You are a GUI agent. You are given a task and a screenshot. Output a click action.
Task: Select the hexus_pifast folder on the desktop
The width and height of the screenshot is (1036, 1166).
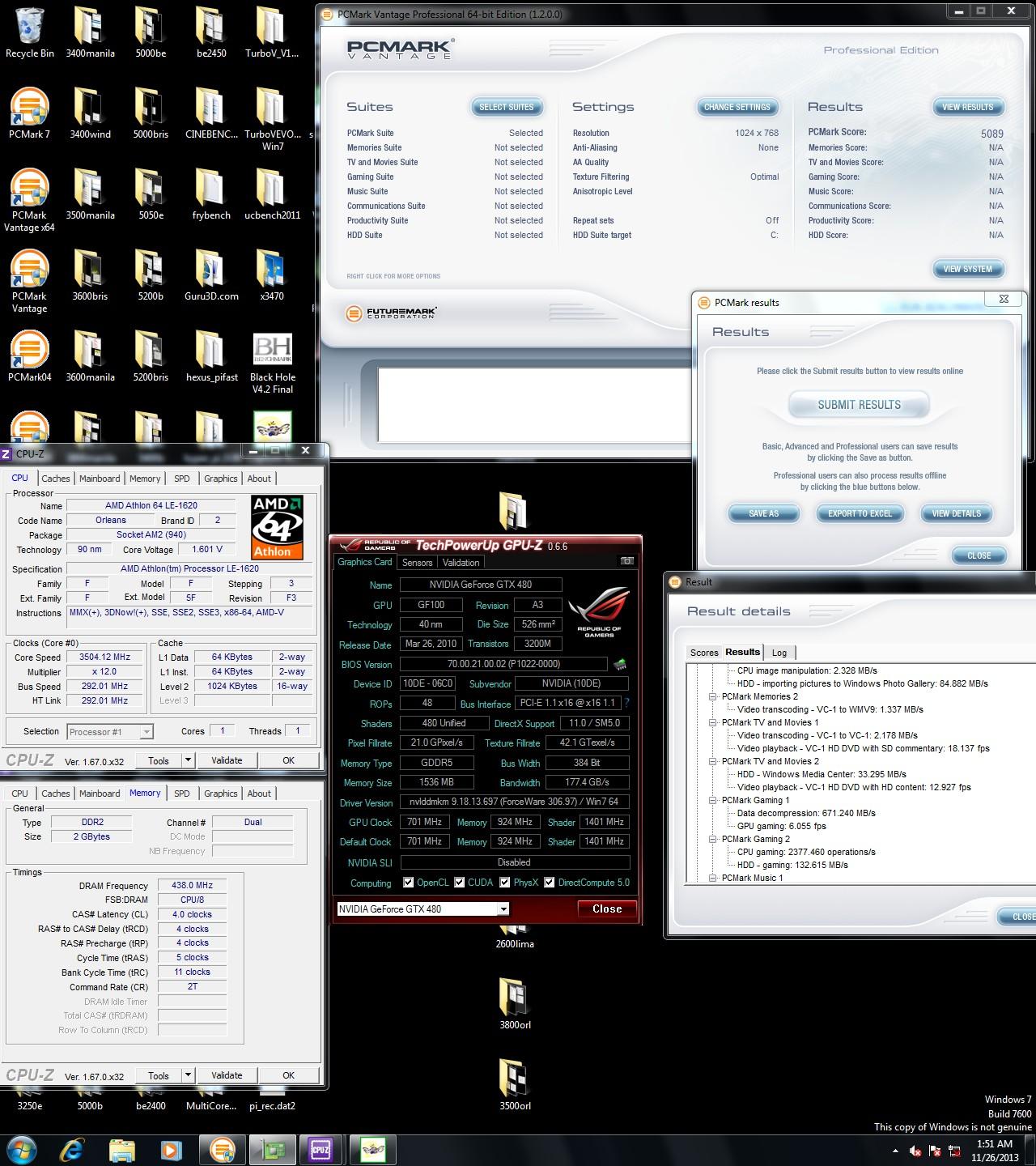(x=211, y=356)
